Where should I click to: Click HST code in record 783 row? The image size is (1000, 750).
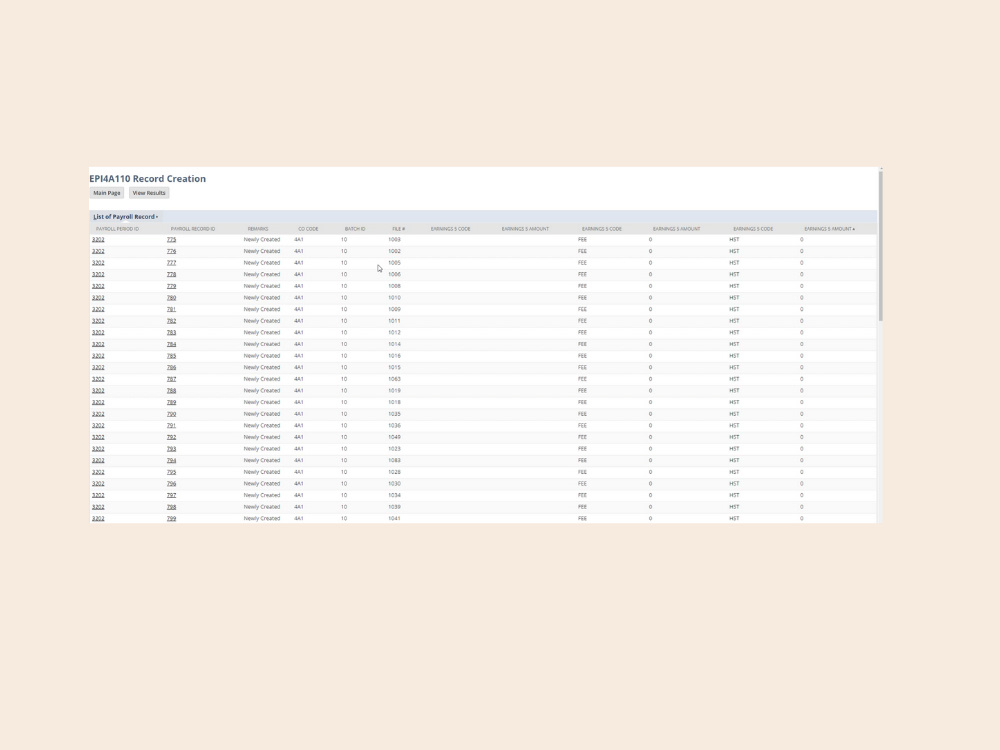click(x=734, y=332)
